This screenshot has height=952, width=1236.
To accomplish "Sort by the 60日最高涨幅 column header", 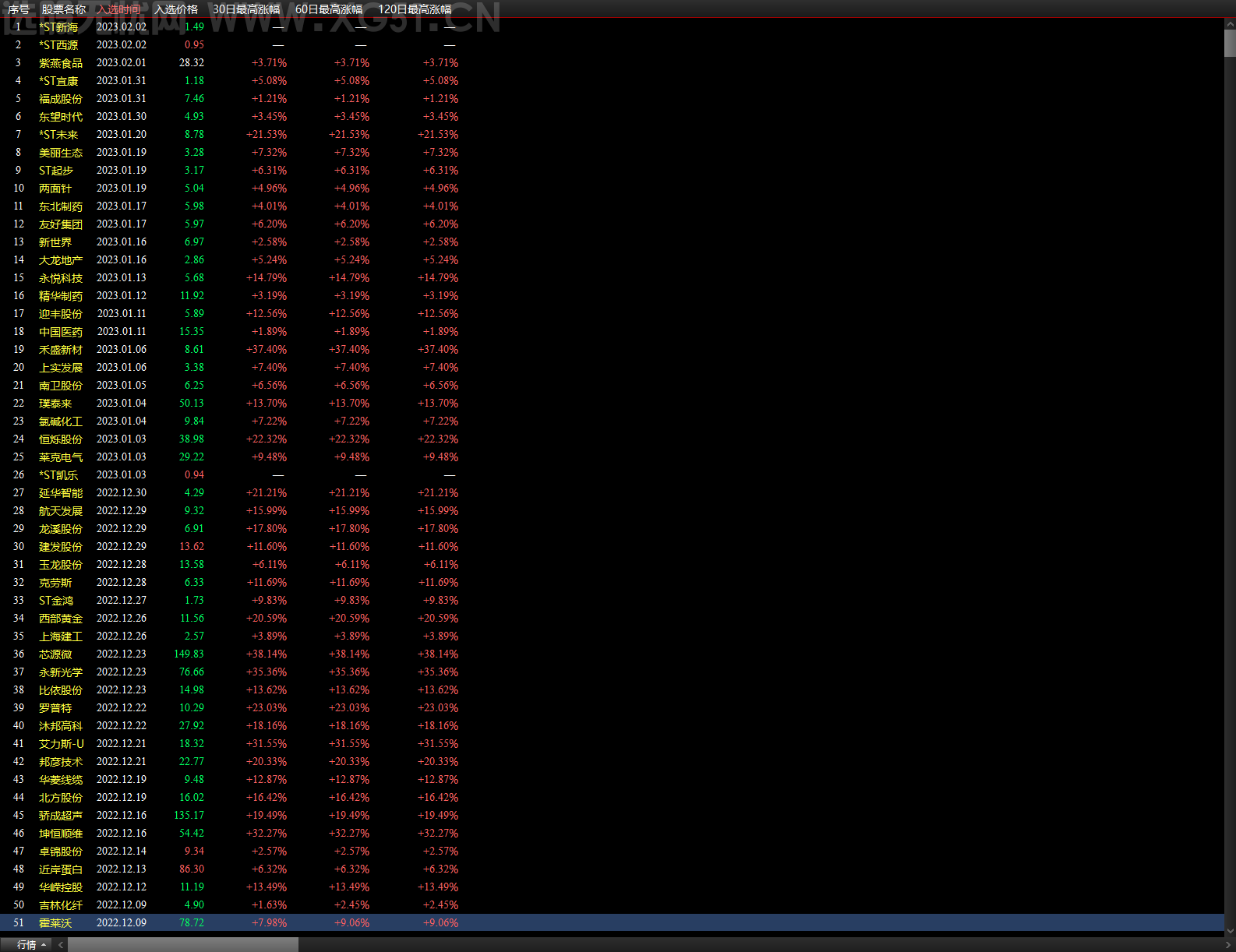I will pos(329,9).
